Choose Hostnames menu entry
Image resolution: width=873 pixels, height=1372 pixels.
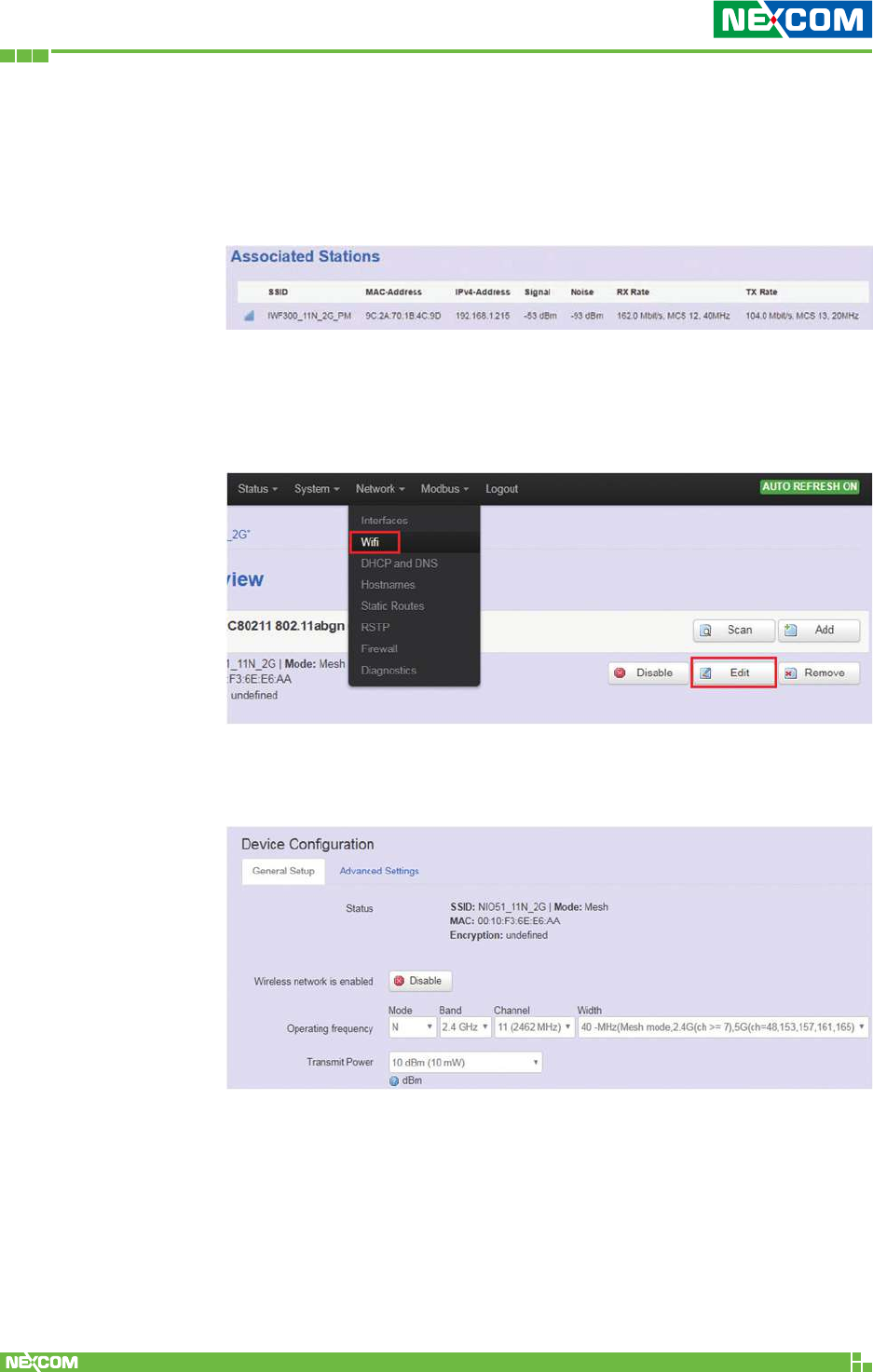point(388,585)
